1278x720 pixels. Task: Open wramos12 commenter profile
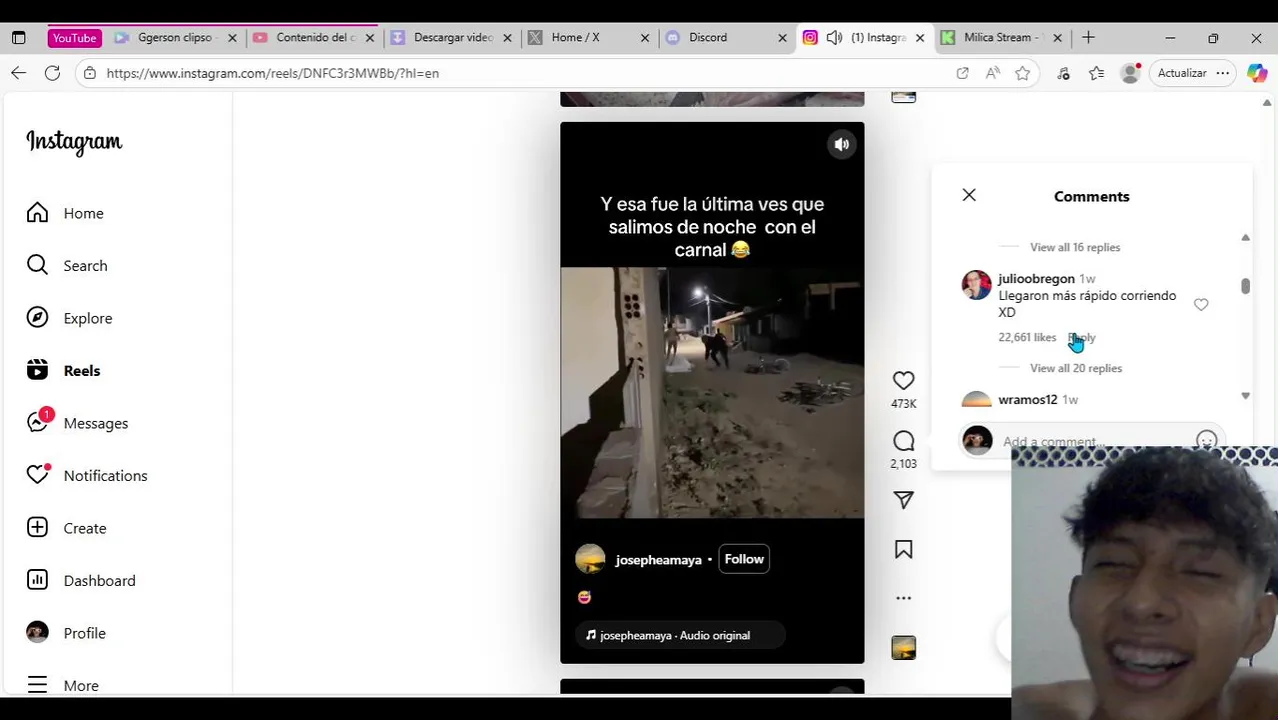[1027, 399]
